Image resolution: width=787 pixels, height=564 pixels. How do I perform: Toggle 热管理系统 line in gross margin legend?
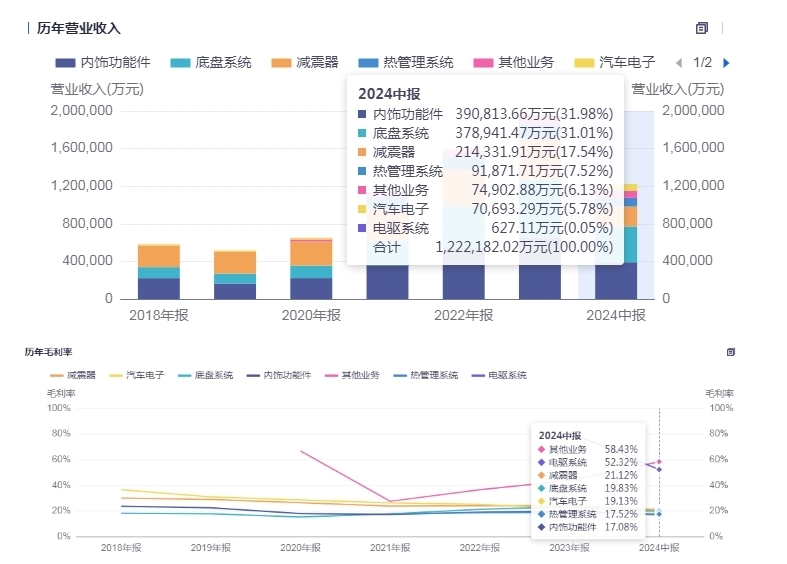[426, 375]
